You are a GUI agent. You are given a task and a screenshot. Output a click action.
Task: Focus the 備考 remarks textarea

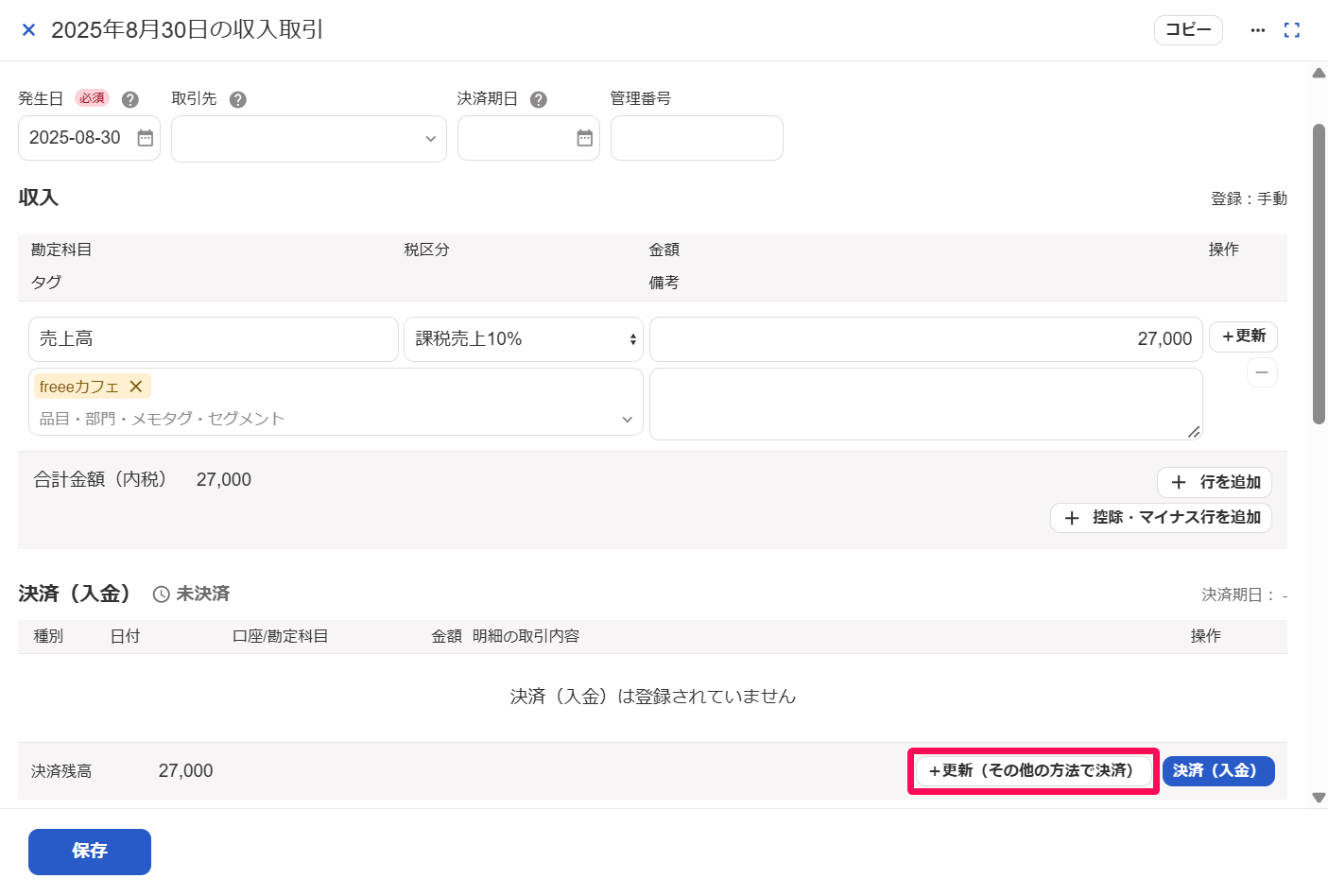click(926, 405)
